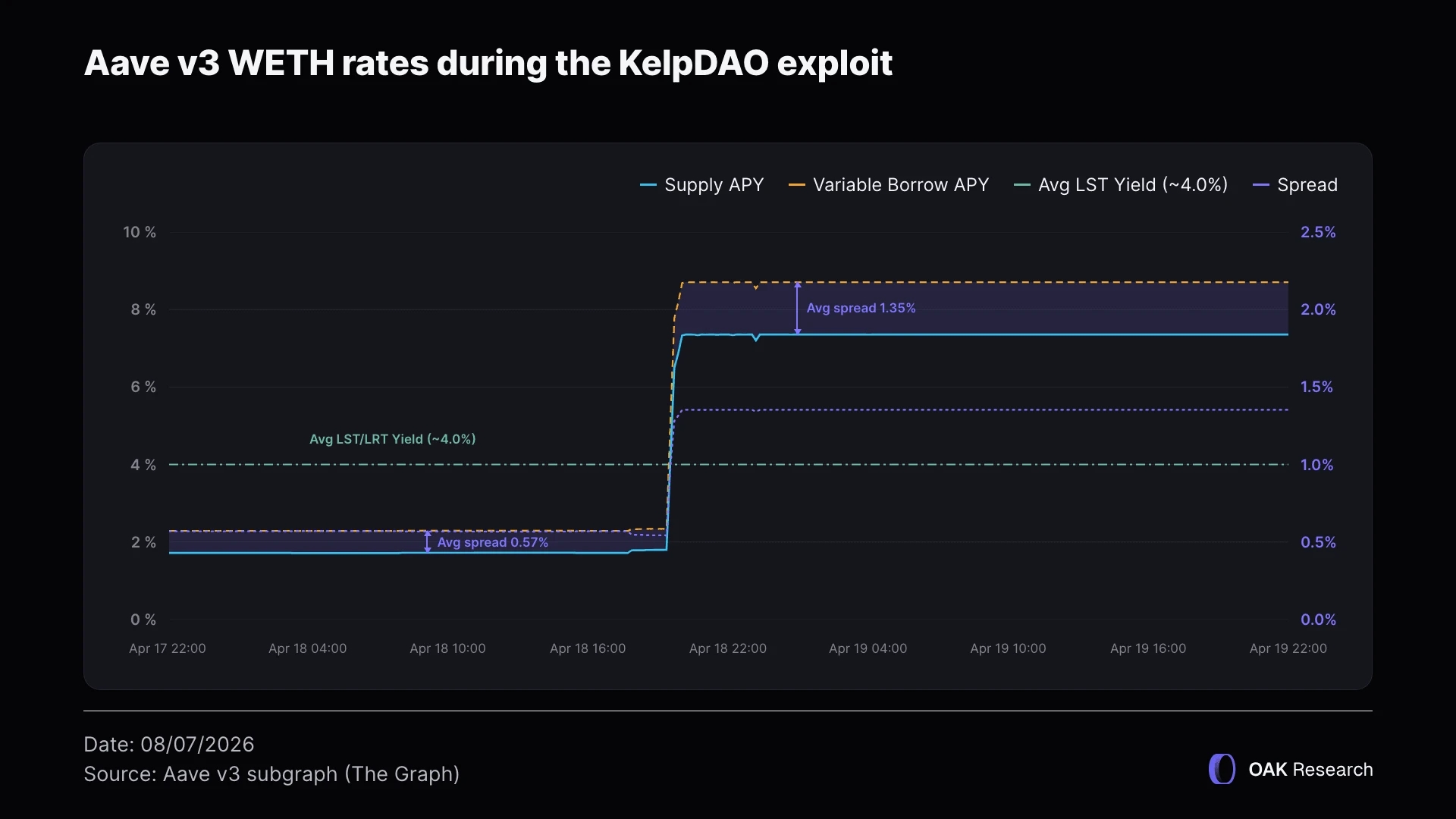Click the chart title about KelpDAO exploit
Viewport: 1456px width, 819px height.
(488, 63)
